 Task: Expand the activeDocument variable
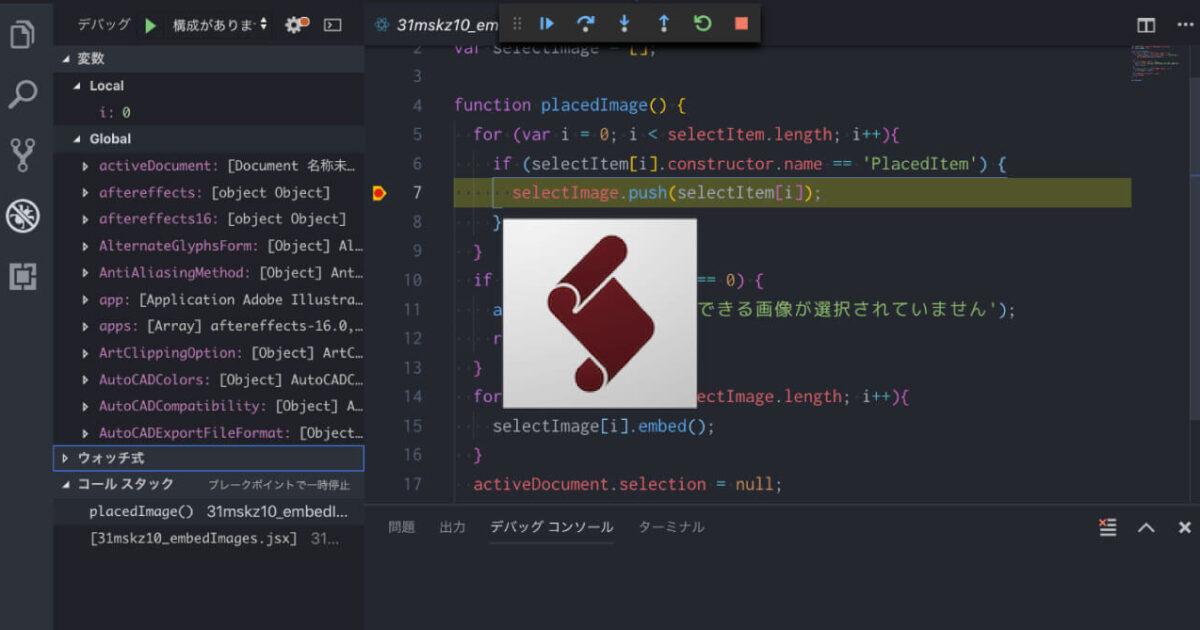click(x=86, y=166)
